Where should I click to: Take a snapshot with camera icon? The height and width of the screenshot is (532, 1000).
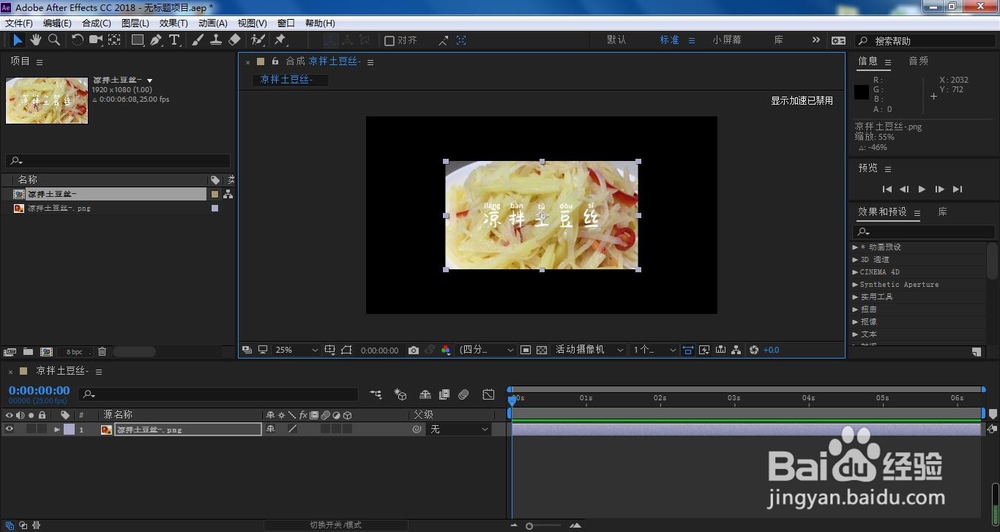(413, 350)
